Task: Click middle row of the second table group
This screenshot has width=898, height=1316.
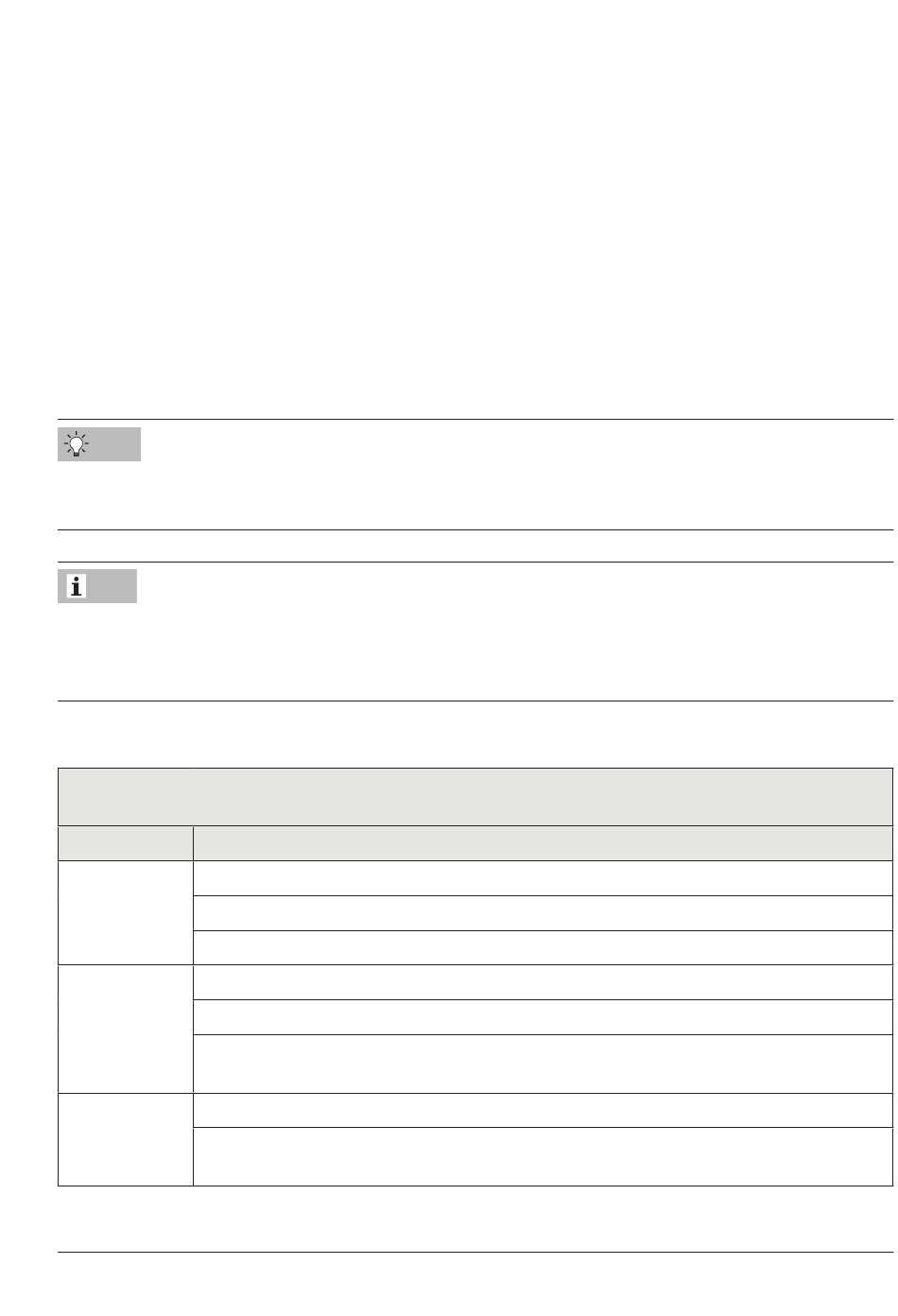Action: (x=543, y=1017)
